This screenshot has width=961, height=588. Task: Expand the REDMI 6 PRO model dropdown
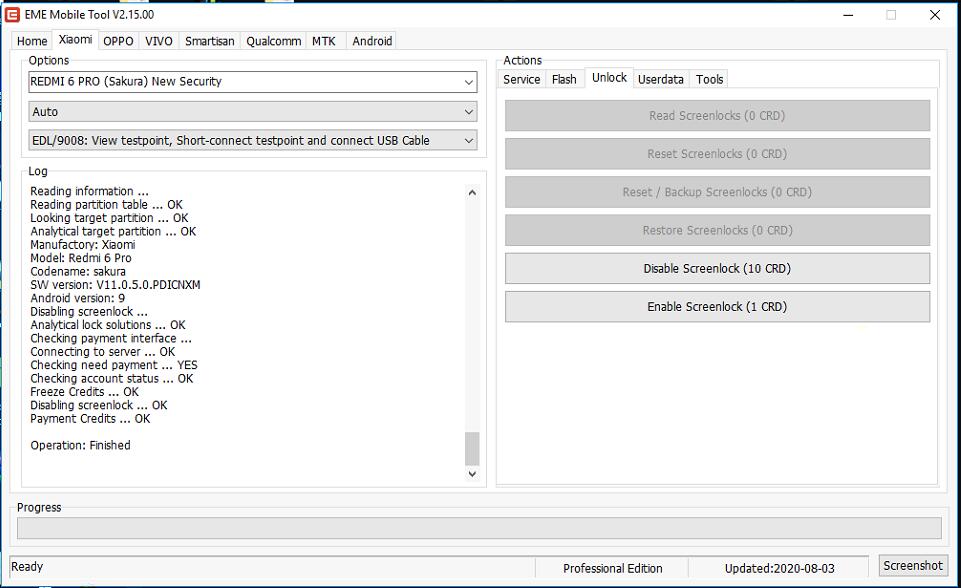click(x=253, y=82)
